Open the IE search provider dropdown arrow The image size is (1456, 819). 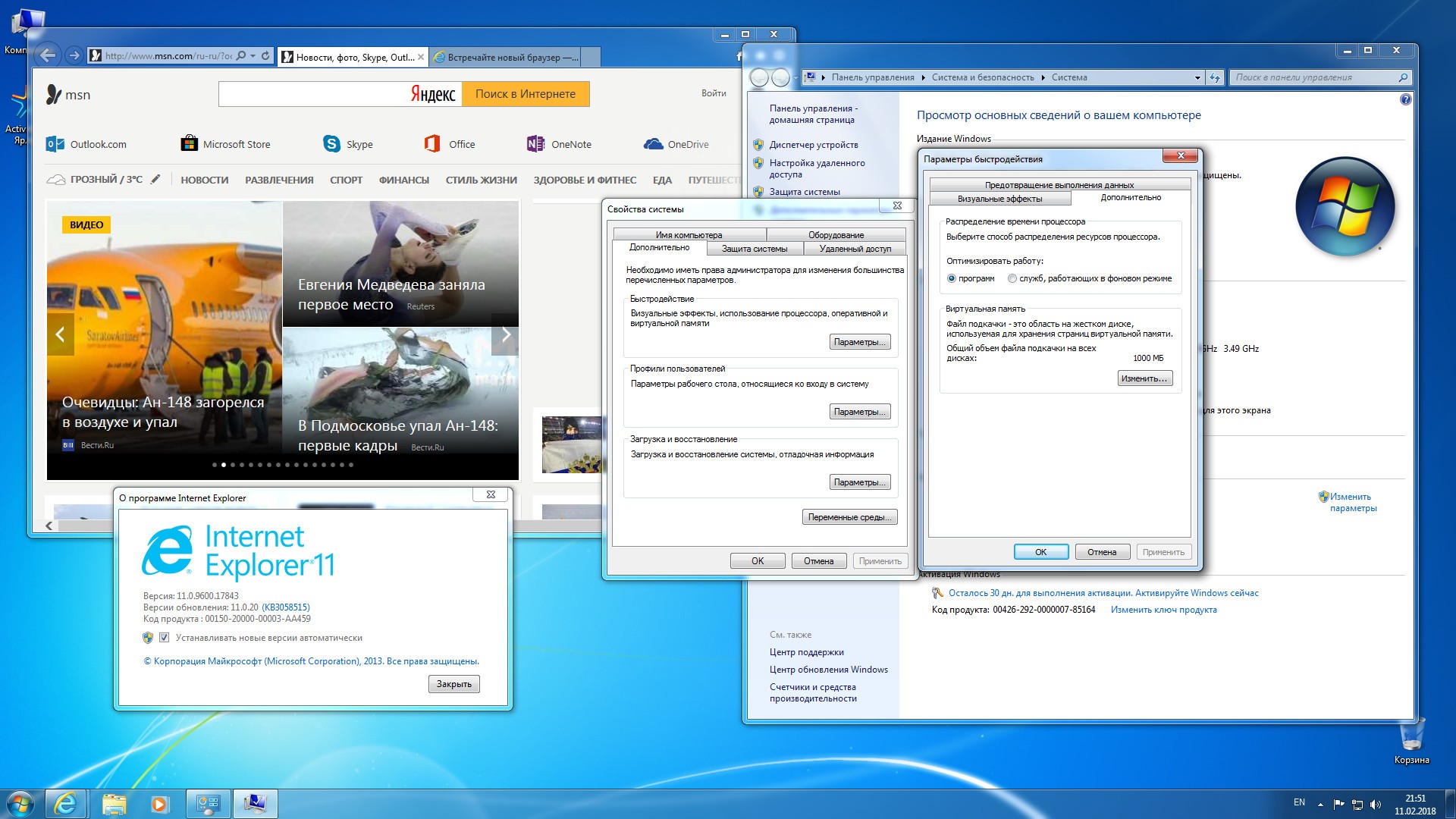point(253,56)
